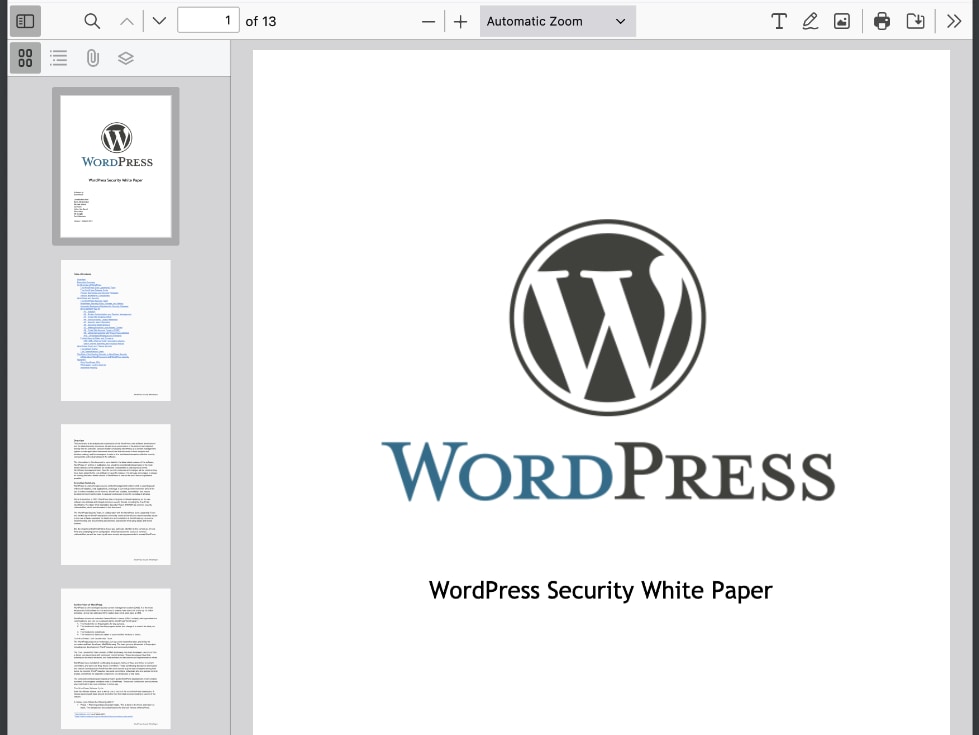This screenshot has width=979, height=735.
Task: Zoom in with the plus button
Action: [460, 22]
